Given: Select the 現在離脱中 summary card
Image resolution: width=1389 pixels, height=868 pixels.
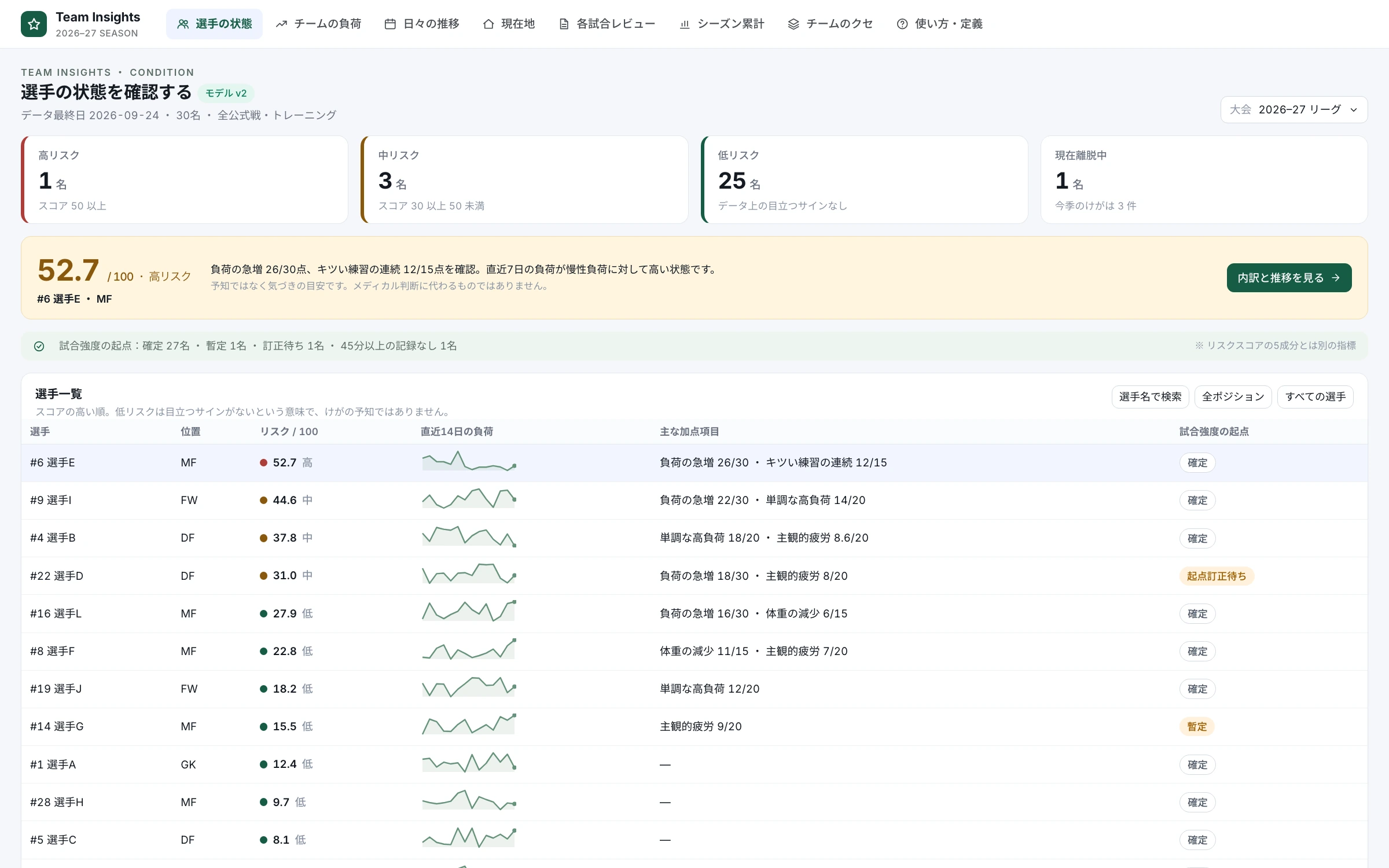Looking at the screenshot, I should (1204, 179).
